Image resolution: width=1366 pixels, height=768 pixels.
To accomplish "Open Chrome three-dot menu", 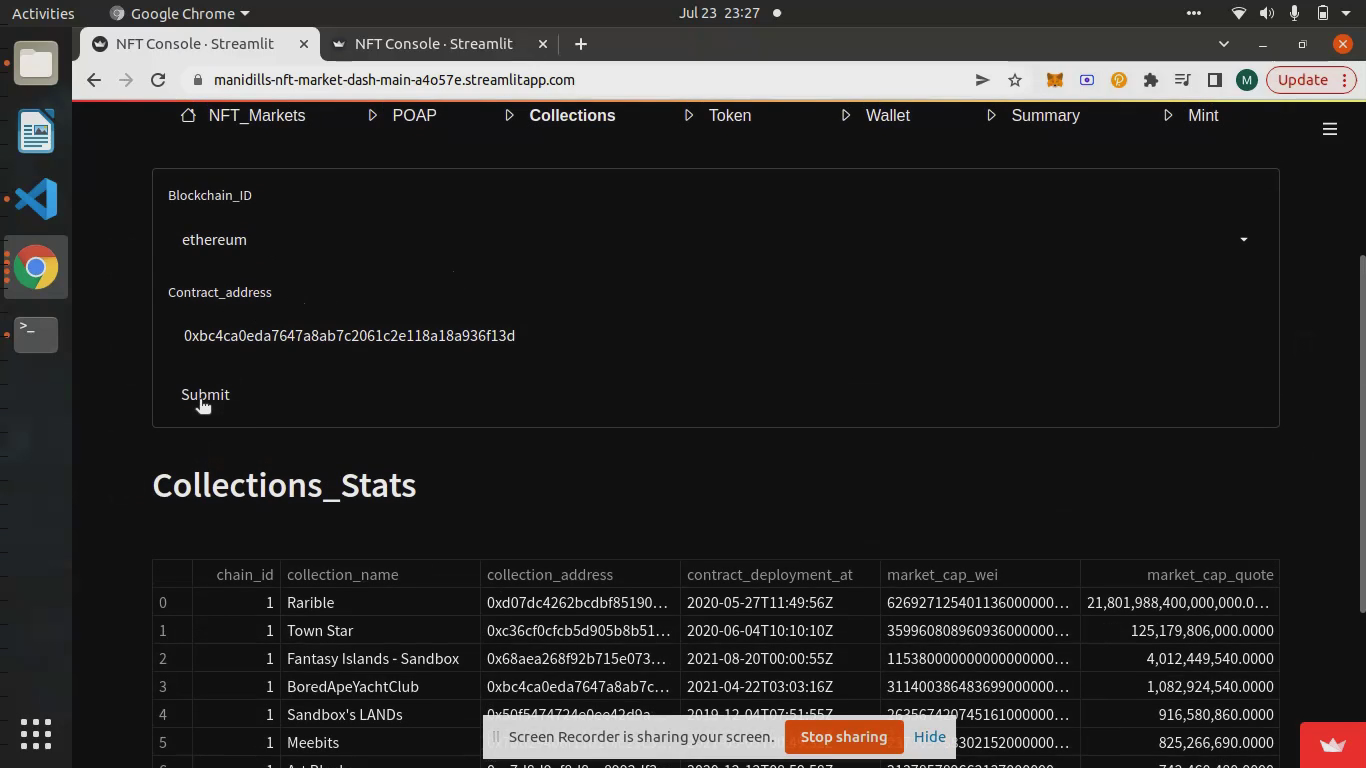I will 1346,80.
